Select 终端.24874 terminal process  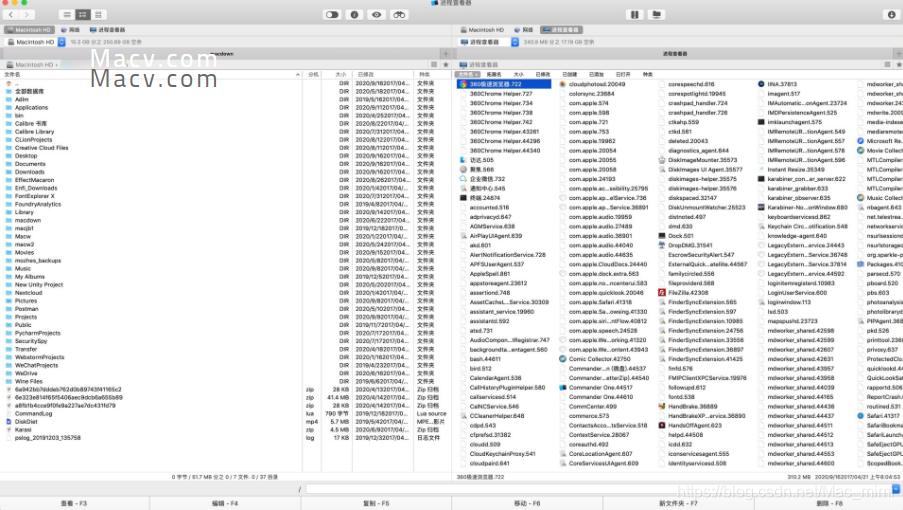(x=485, y=198)
